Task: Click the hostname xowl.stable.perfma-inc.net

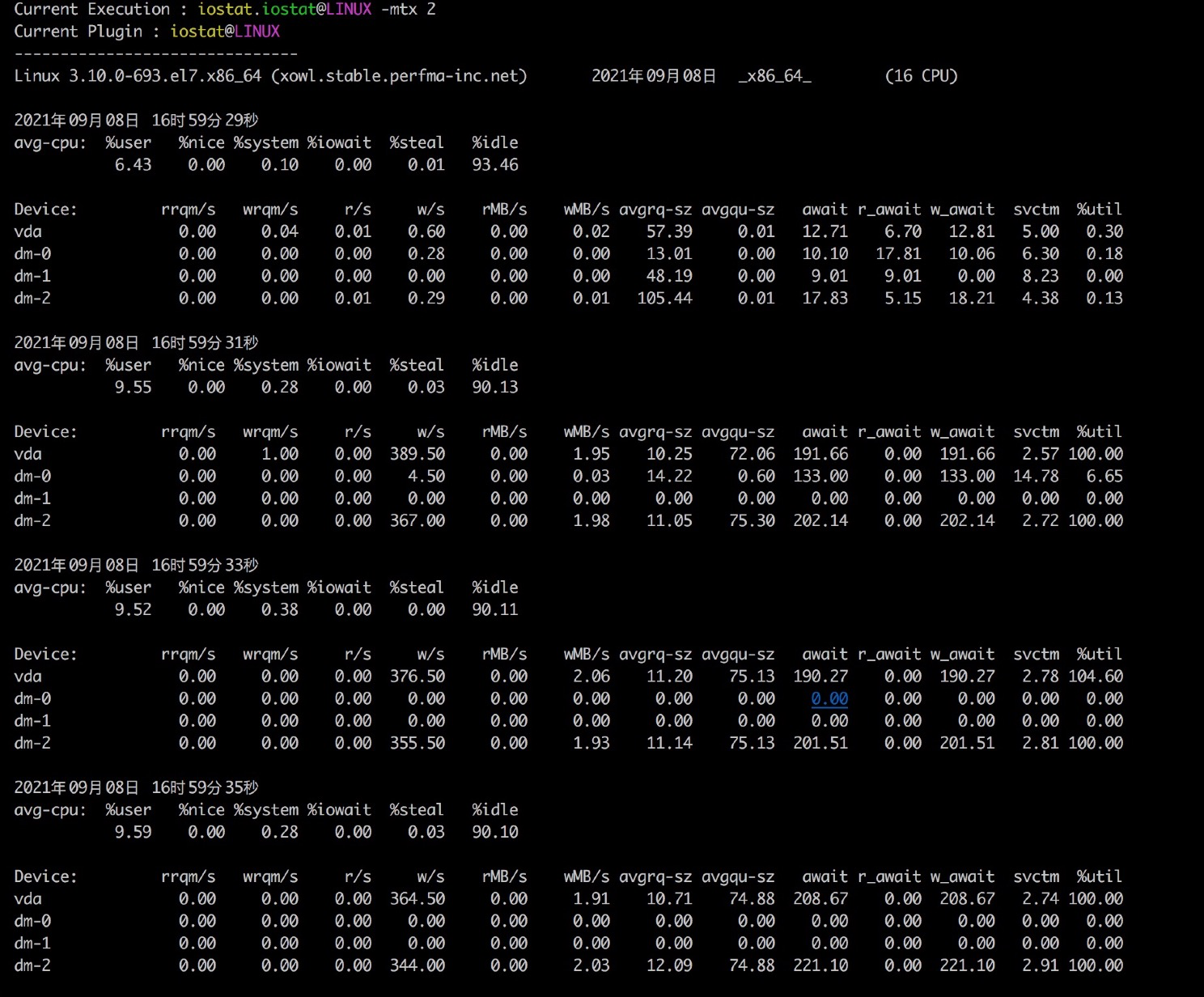Action: click(399, 76)
